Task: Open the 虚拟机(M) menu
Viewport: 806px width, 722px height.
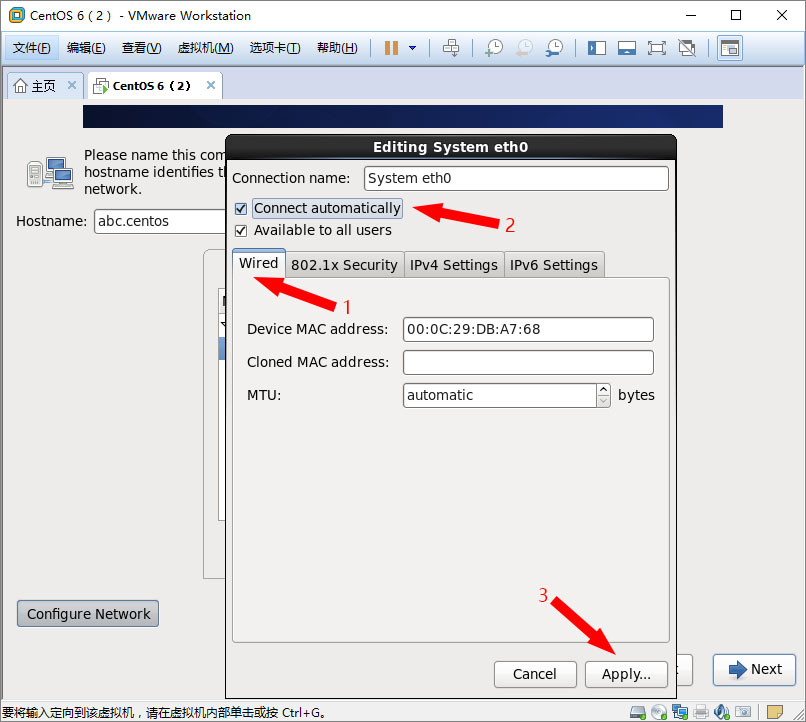Action: (x=205, y=48)
